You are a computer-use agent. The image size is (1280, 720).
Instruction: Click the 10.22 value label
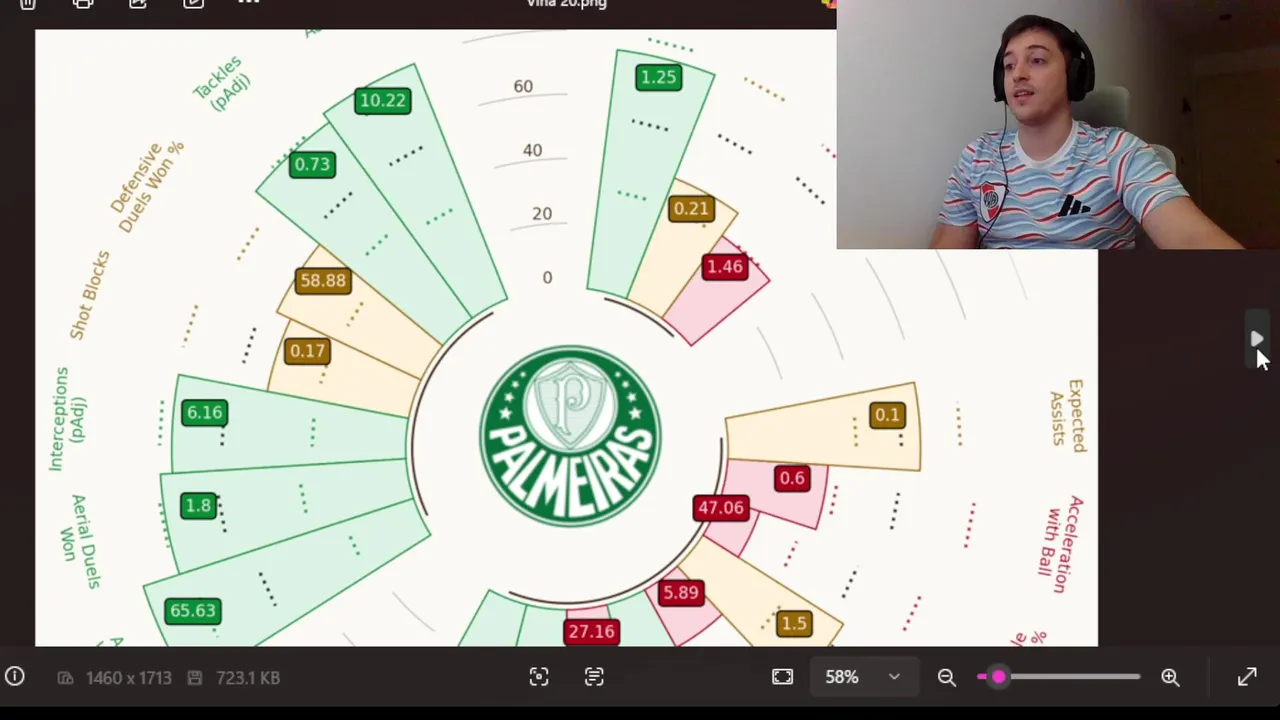click(382, 100)
